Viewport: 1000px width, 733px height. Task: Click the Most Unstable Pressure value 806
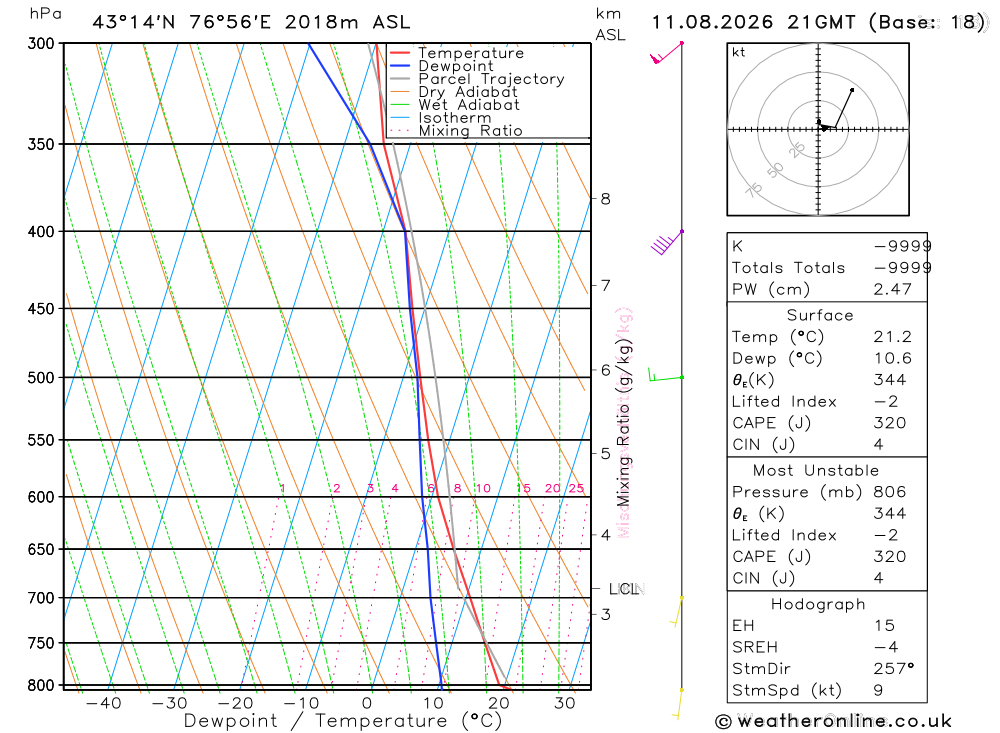click(890, 492)
